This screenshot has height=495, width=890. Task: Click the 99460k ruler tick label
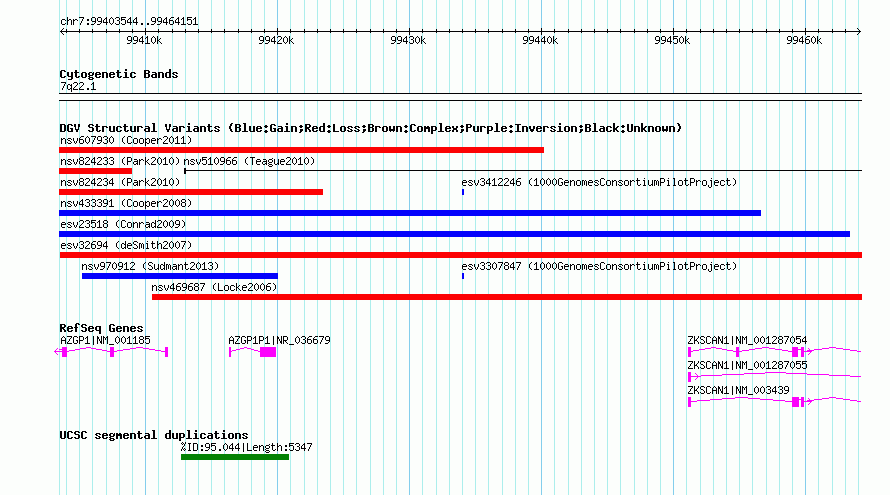pos(804,40)
